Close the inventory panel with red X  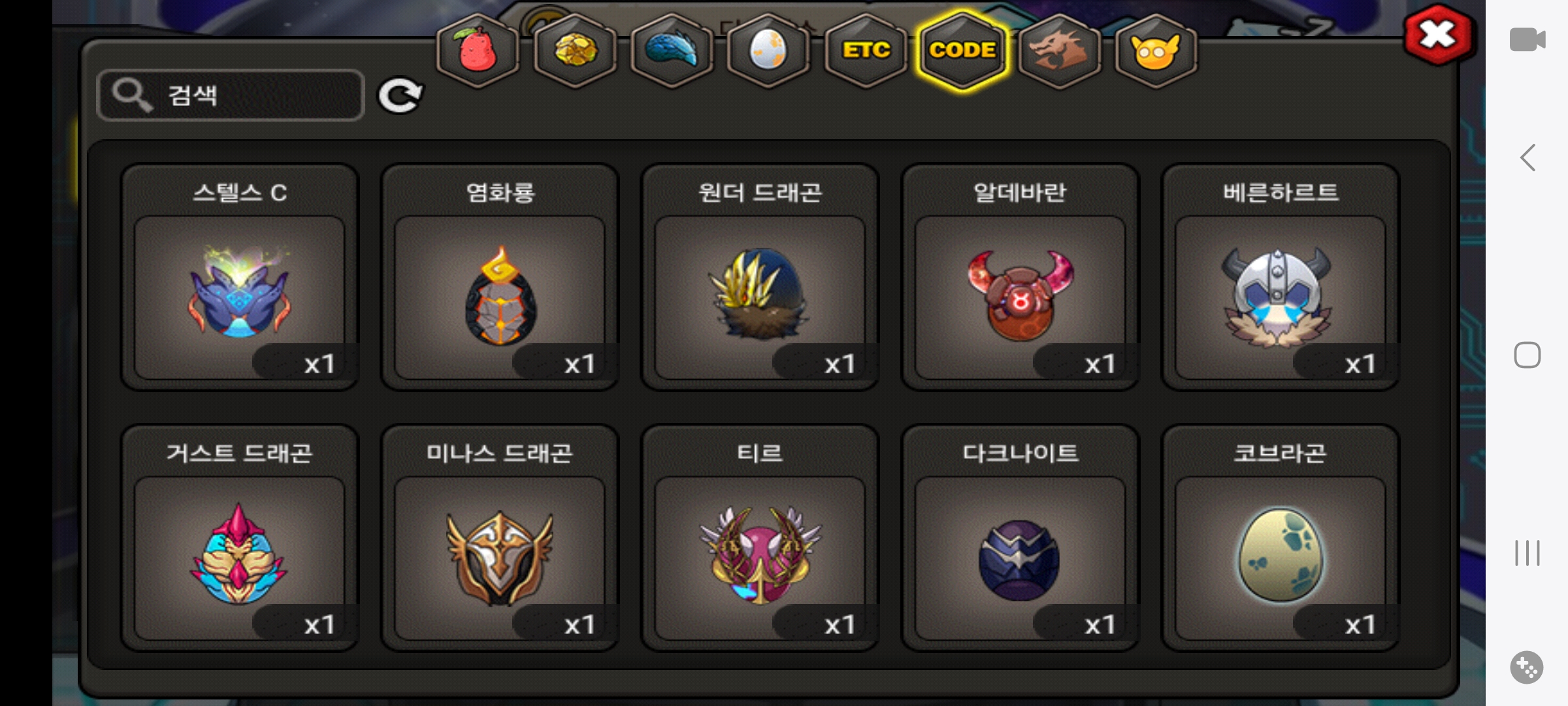[1438, 35]
